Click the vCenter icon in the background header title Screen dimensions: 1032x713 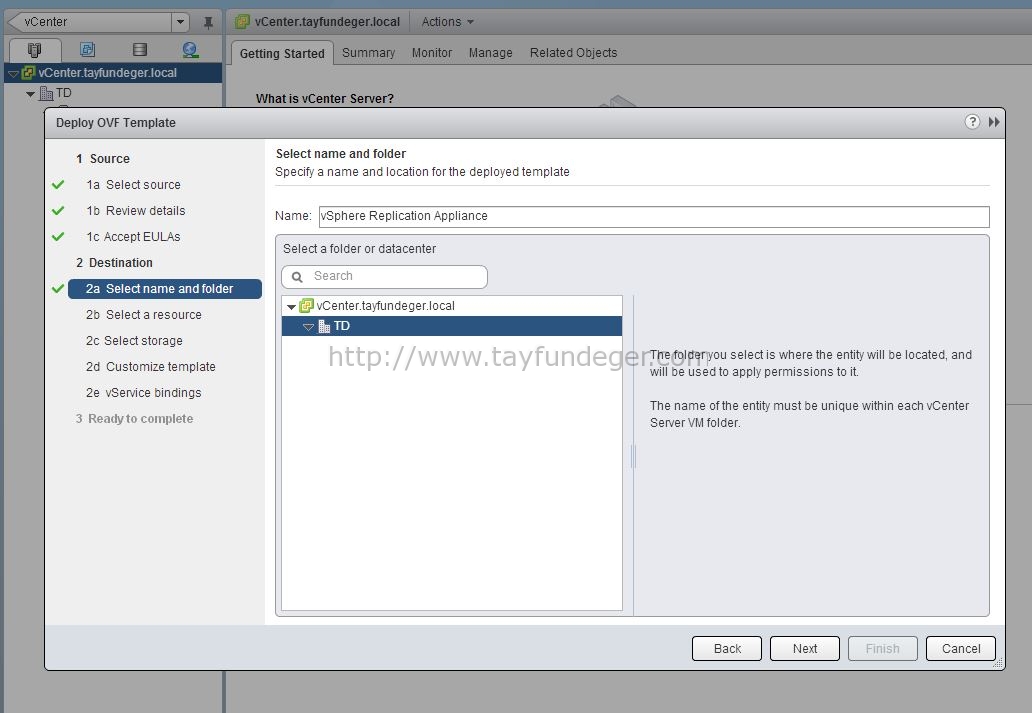coord(242,22)
